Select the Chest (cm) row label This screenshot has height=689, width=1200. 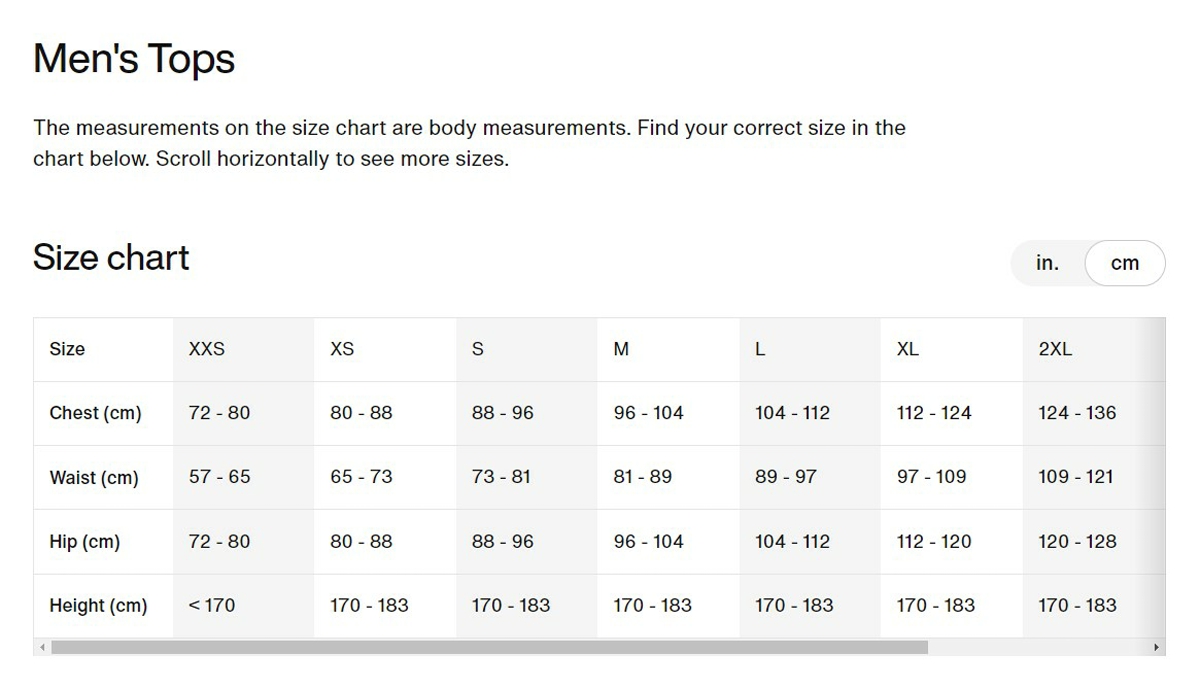[x=95, y=413]
